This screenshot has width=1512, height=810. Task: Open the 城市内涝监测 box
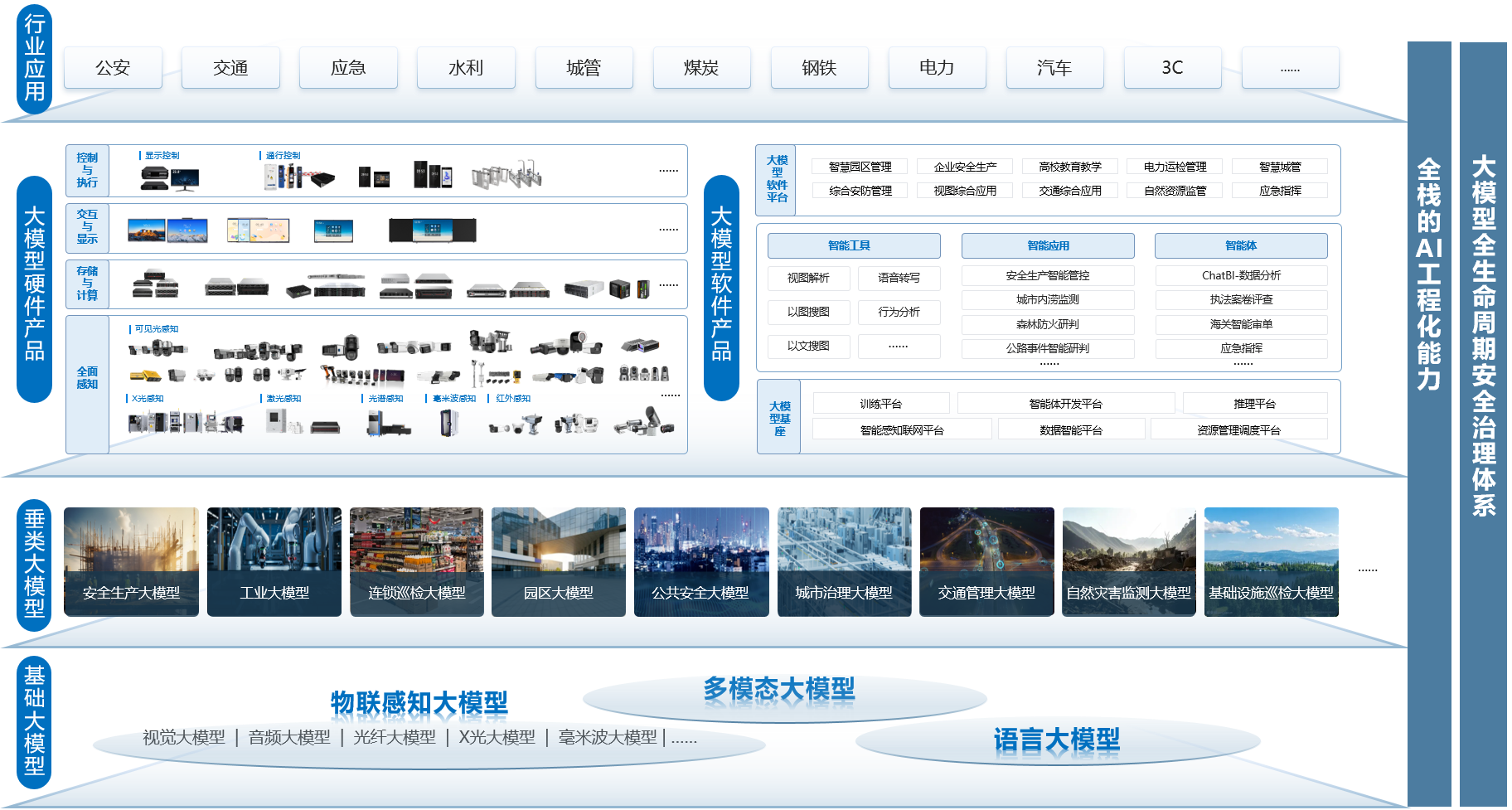click(1048, 299)
